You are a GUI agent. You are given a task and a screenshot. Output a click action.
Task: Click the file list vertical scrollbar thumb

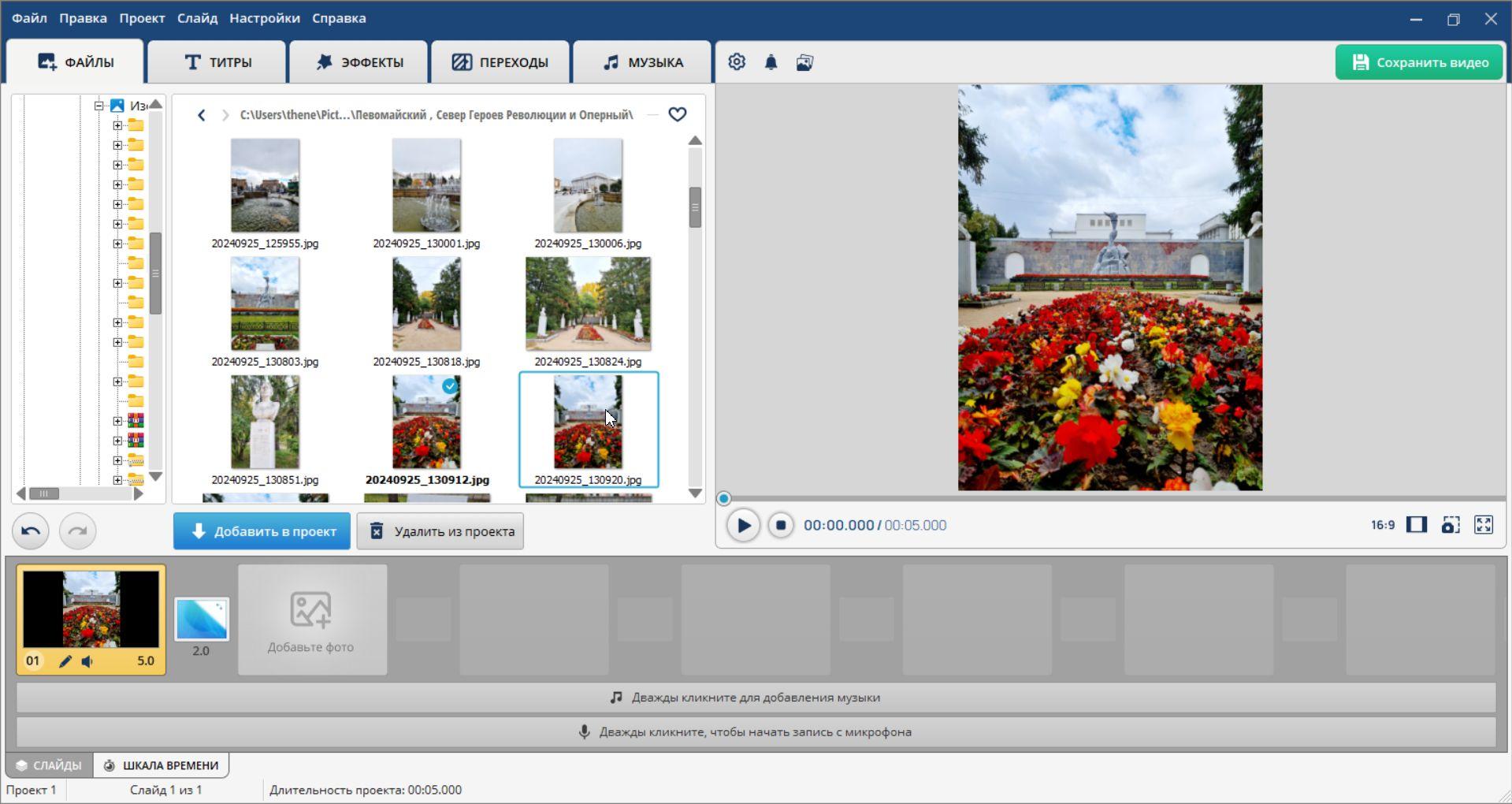[695, 207]
